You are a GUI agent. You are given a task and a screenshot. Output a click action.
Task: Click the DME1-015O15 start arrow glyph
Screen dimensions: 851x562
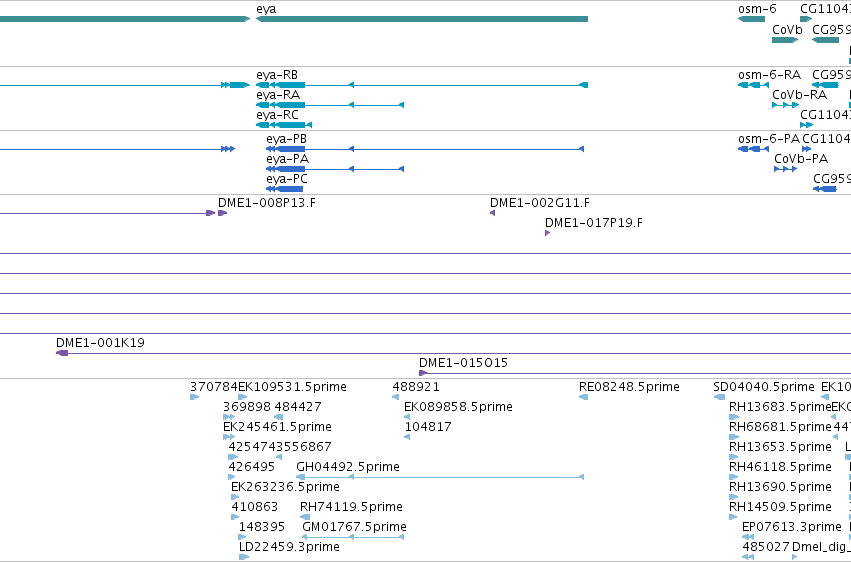(x=423, y=373)
